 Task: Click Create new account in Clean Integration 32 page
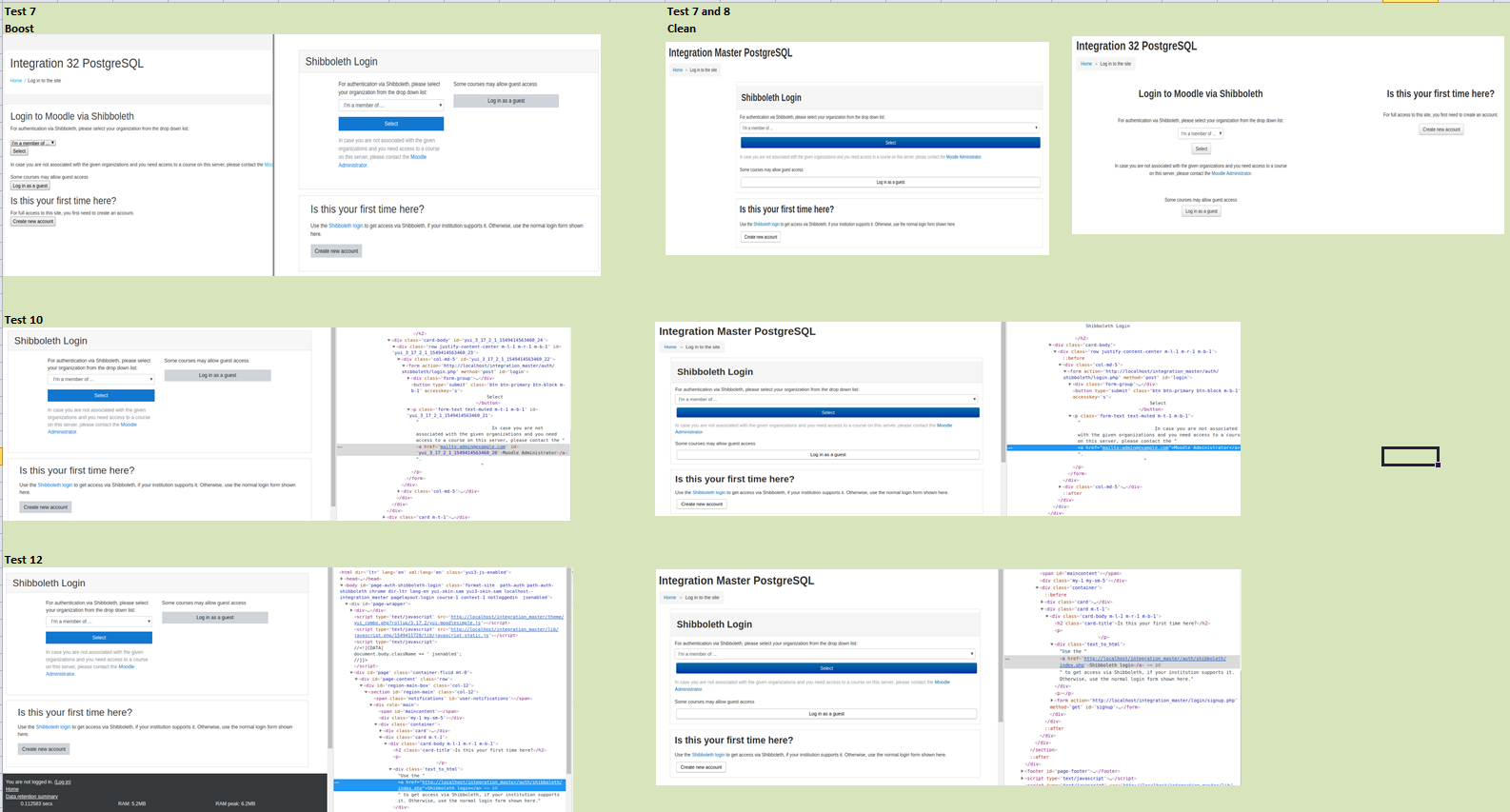[1441, 129]
